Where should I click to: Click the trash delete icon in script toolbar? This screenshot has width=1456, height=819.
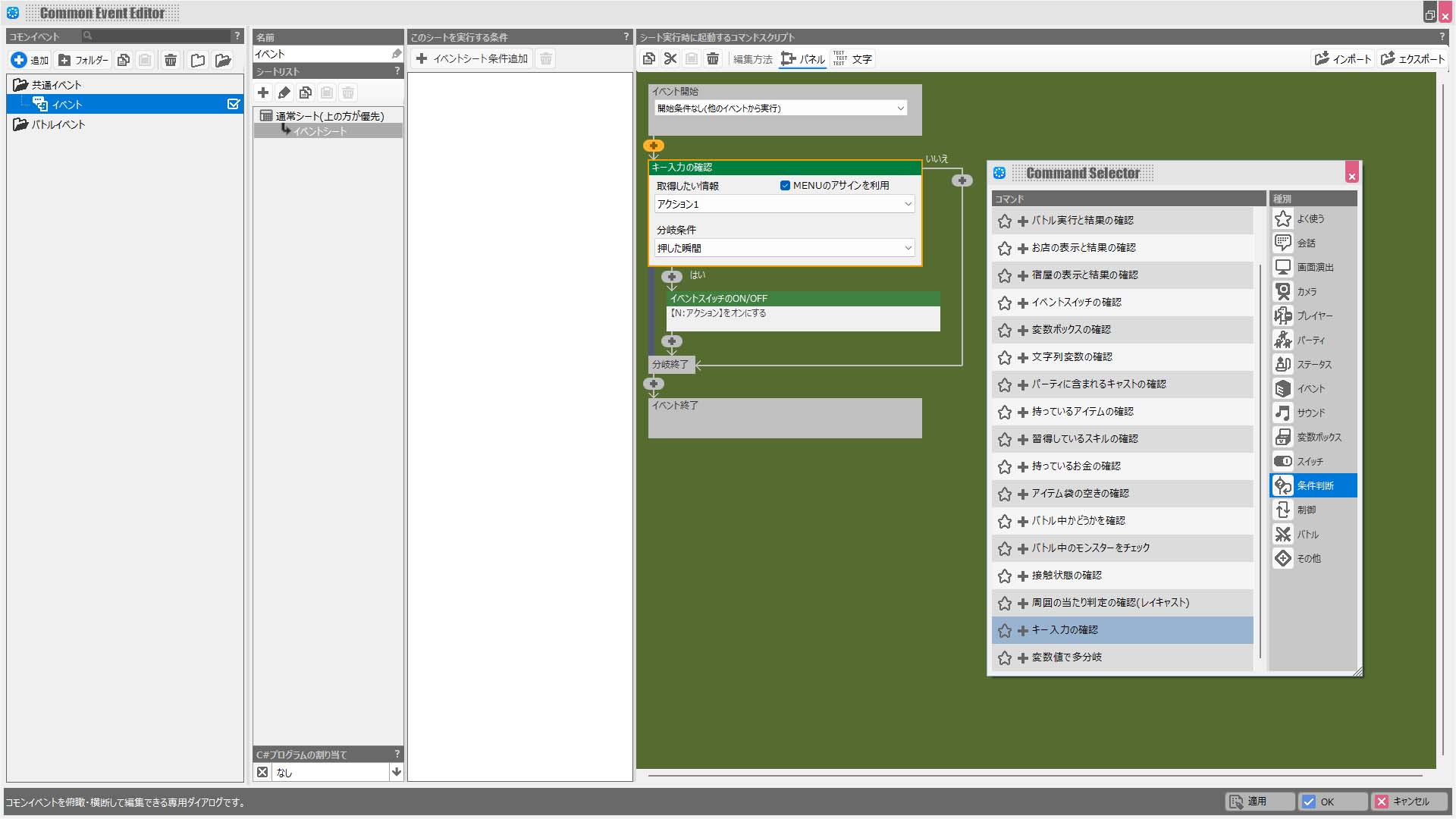(713, 58)
